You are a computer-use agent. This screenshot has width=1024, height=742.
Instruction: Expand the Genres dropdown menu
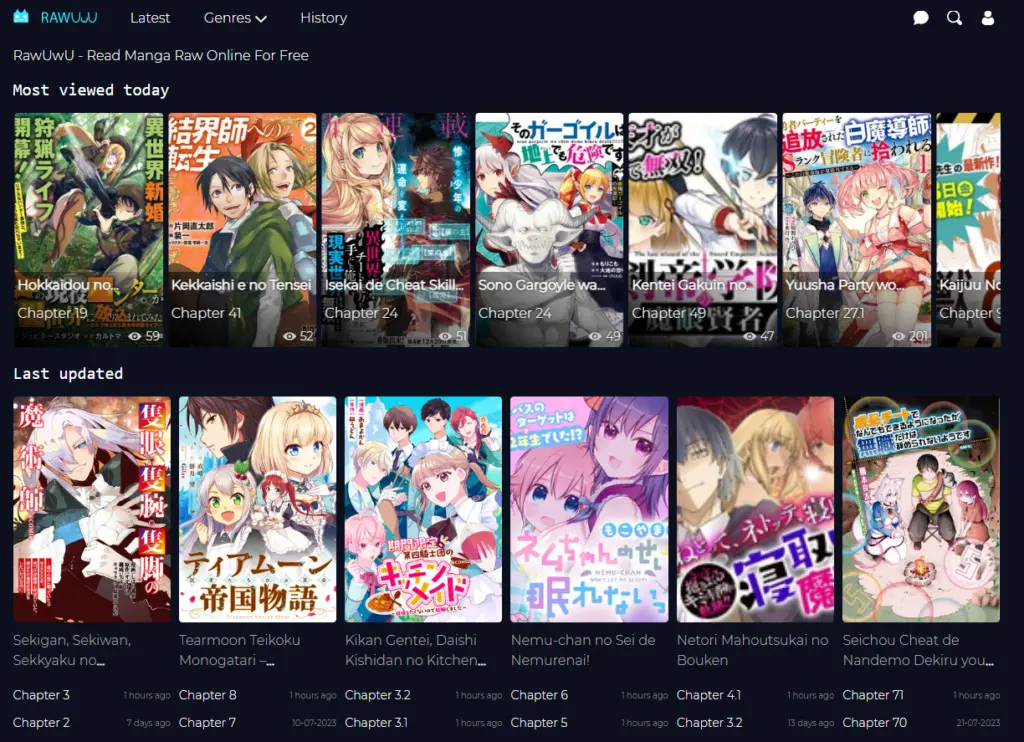(235, 18)
